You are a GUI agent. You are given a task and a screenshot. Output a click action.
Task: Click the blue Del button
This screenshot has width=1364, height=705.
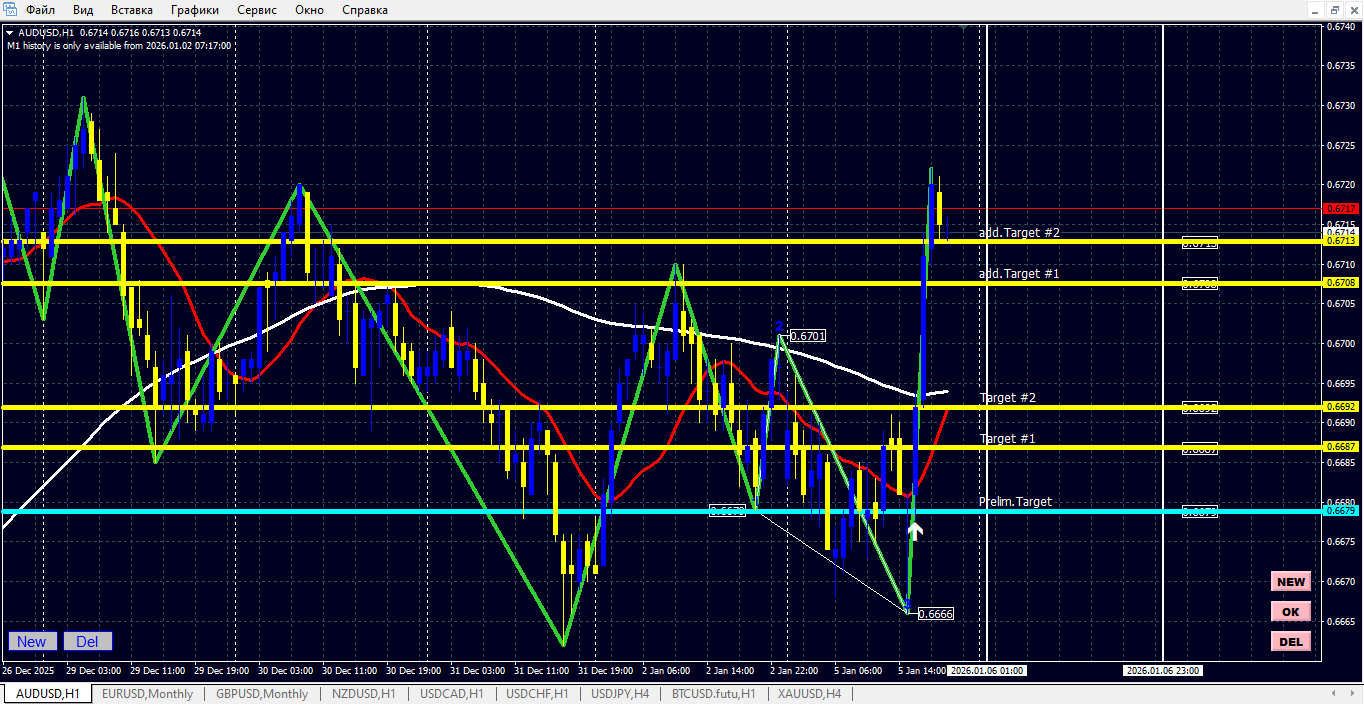[88, 642]
